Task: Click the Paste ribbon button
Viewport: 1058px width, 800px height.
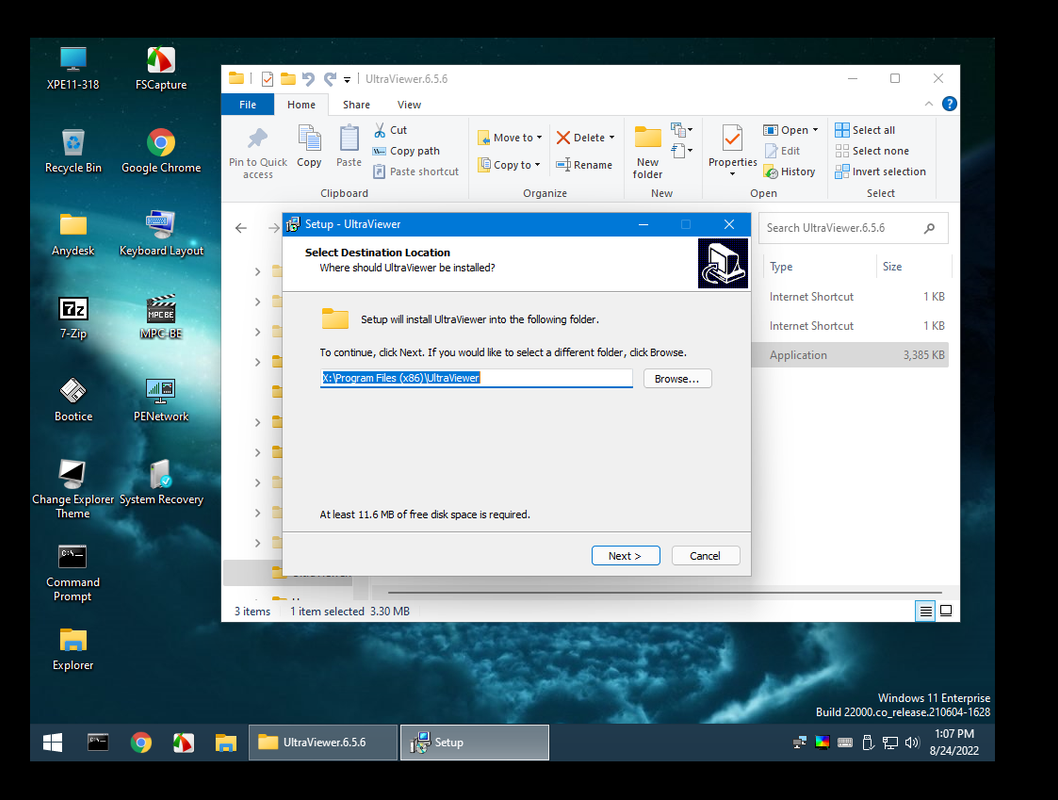Action: point(349,146)
